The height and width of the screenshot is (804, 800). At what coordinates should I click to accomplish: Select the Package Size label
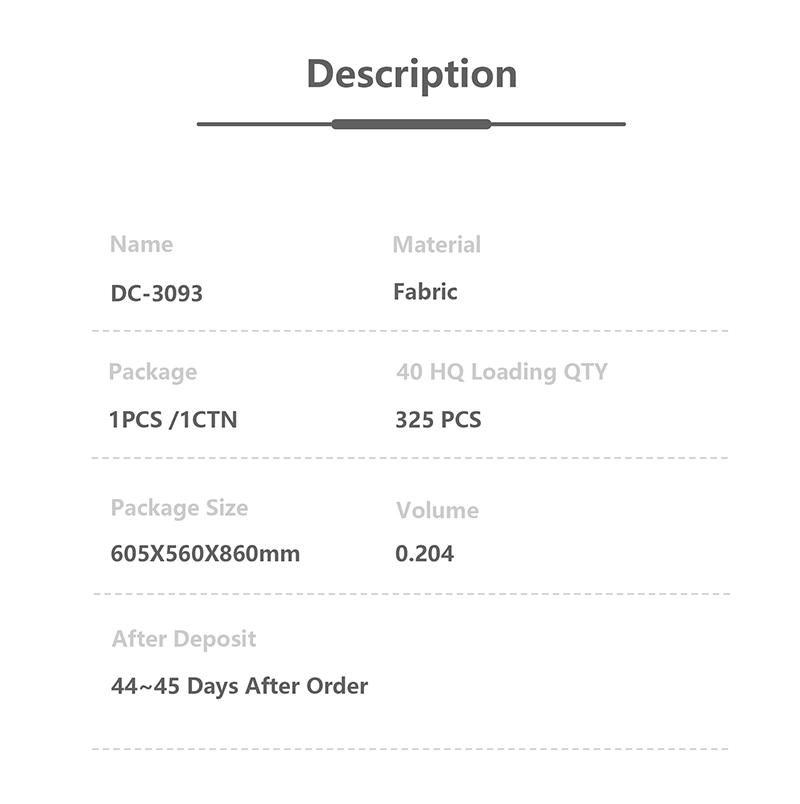[179, 508]
